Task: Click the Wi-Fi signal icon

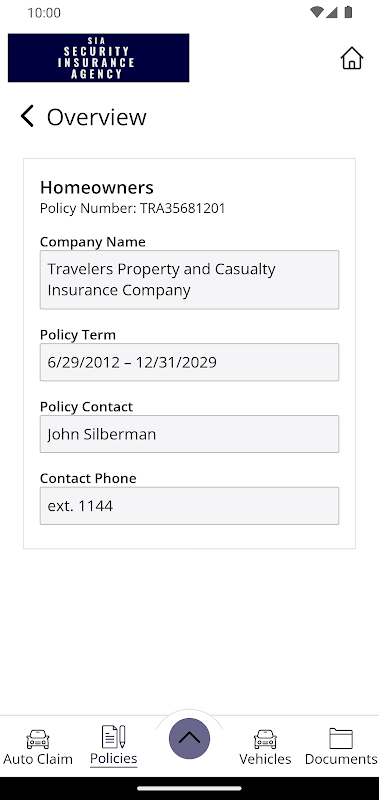Action: point(316,12)
